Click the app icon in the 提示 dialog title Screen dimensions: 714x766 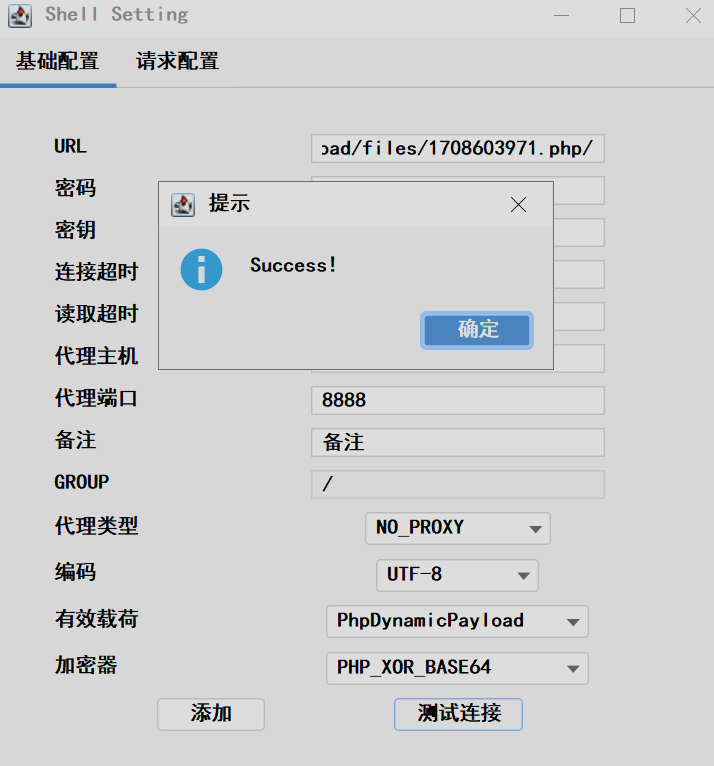[x=183, y=205]
